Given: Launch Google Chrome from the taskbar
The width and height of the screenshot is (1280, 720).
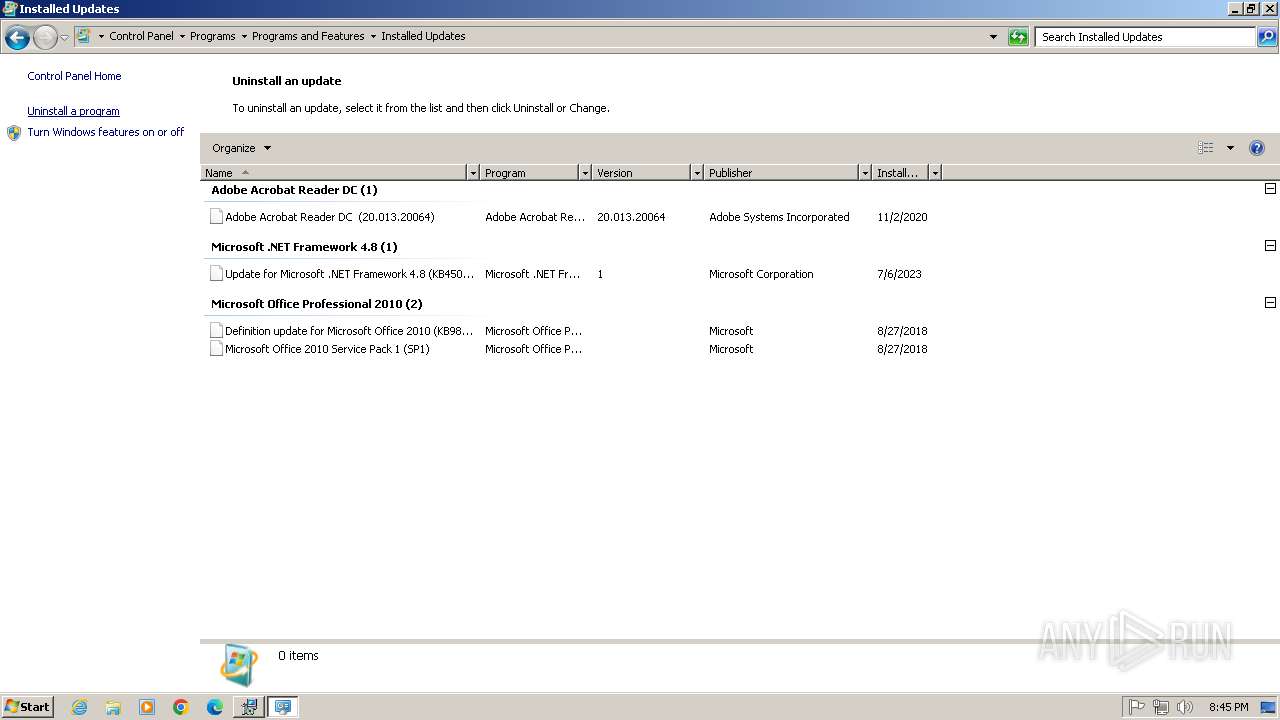Looking at the screenshot, I should point(181,707).
